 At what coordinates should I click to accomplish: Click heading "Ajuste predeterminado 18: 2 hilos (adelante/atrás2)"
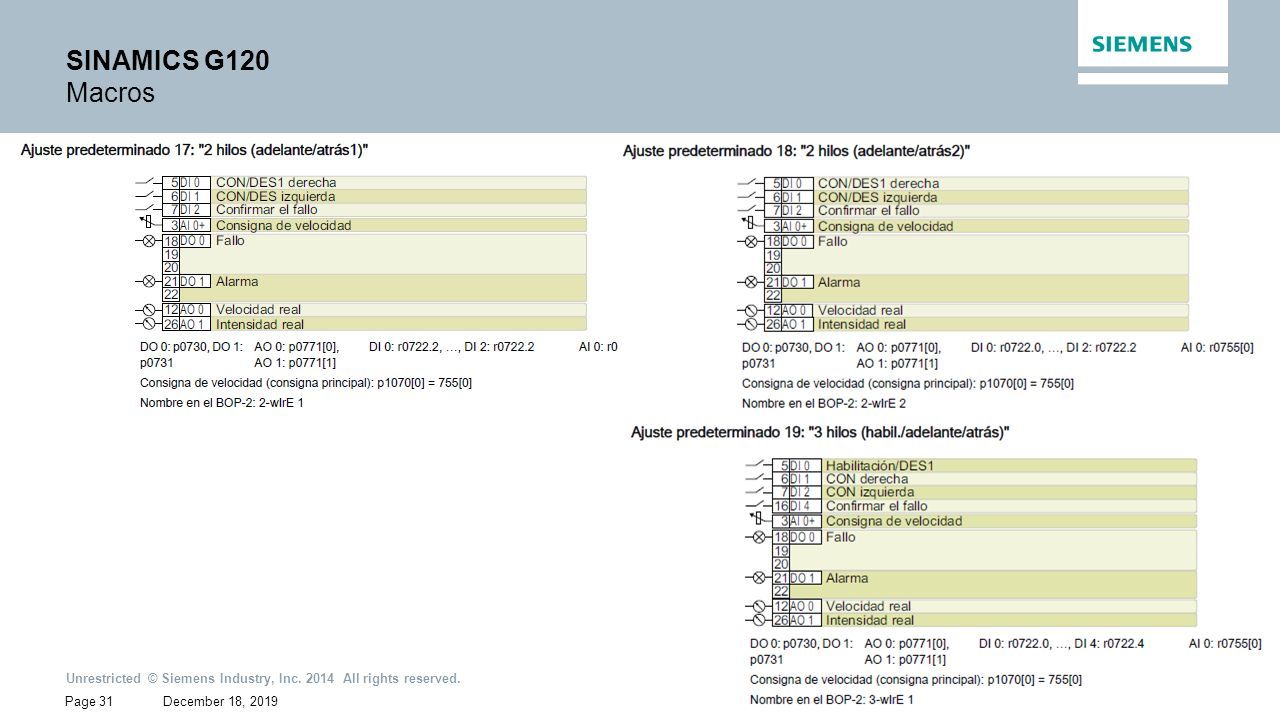coord(796,151)
